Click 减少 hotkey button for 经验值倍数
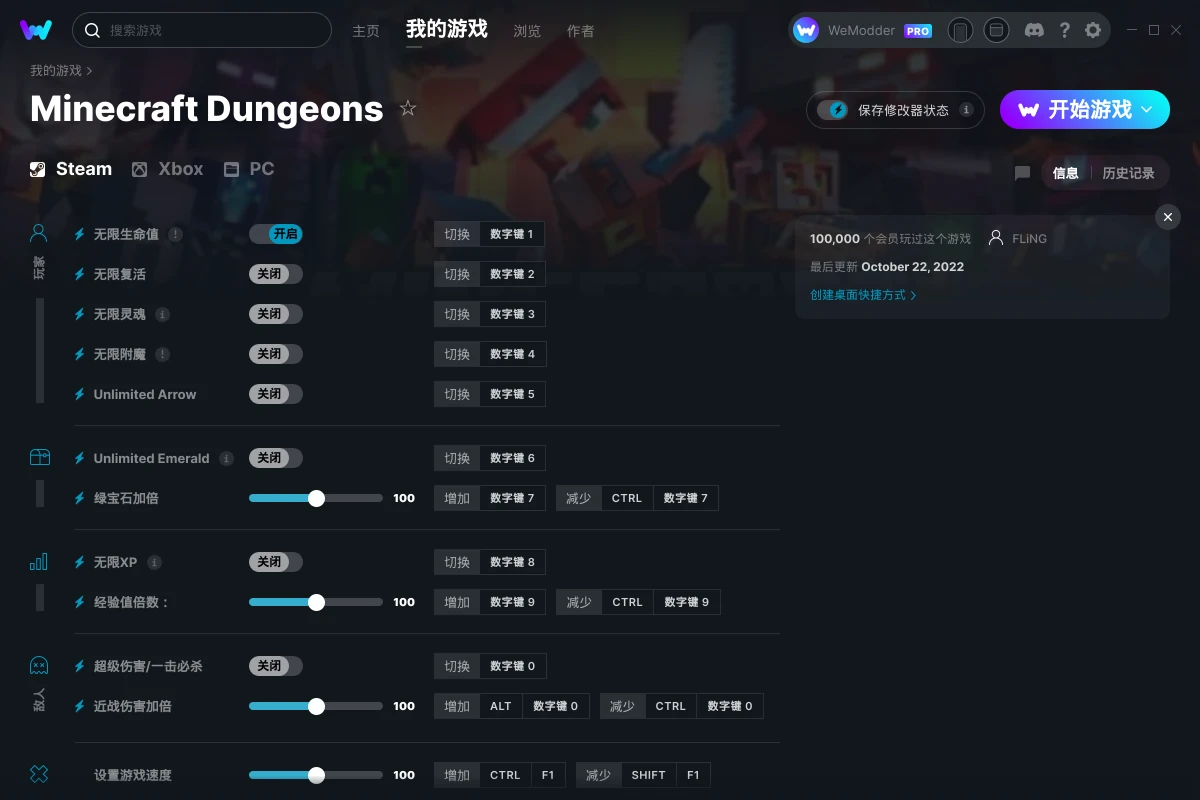Image resolution: width=1200 pixels, height=800 pixels. [x=579, y=602]
